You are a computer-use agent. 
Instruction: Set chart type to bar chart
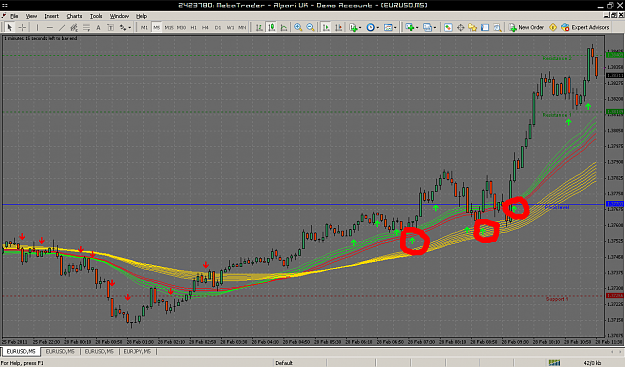coord(259,27)
